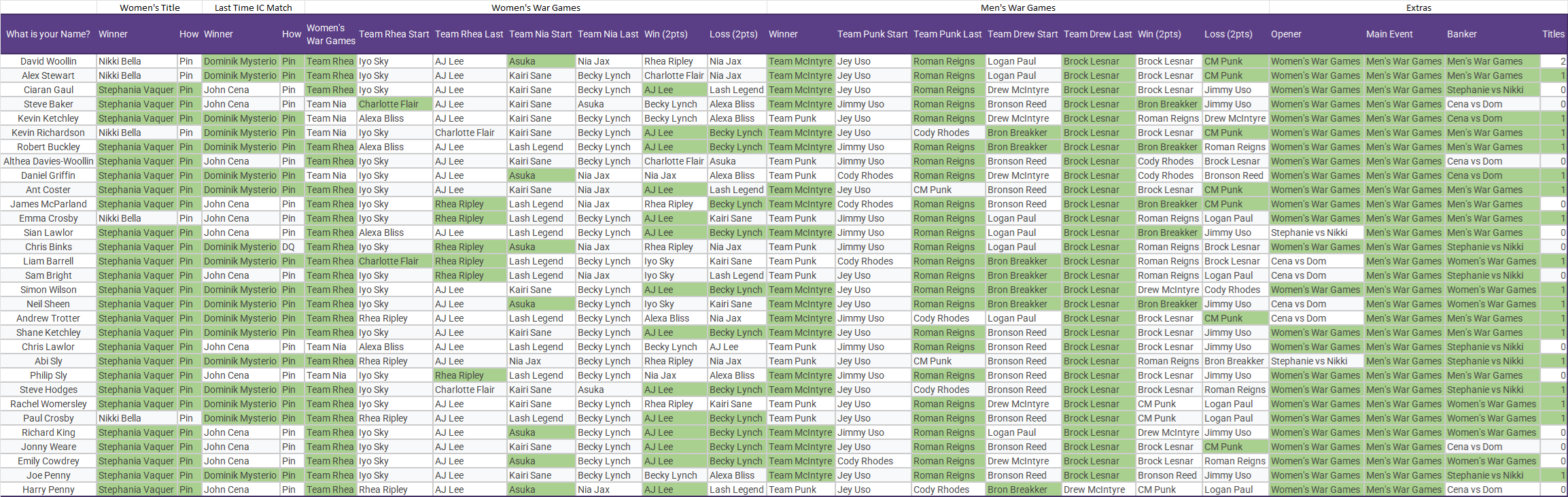Select the "Extras" group header cell

tap(1418, 7)
